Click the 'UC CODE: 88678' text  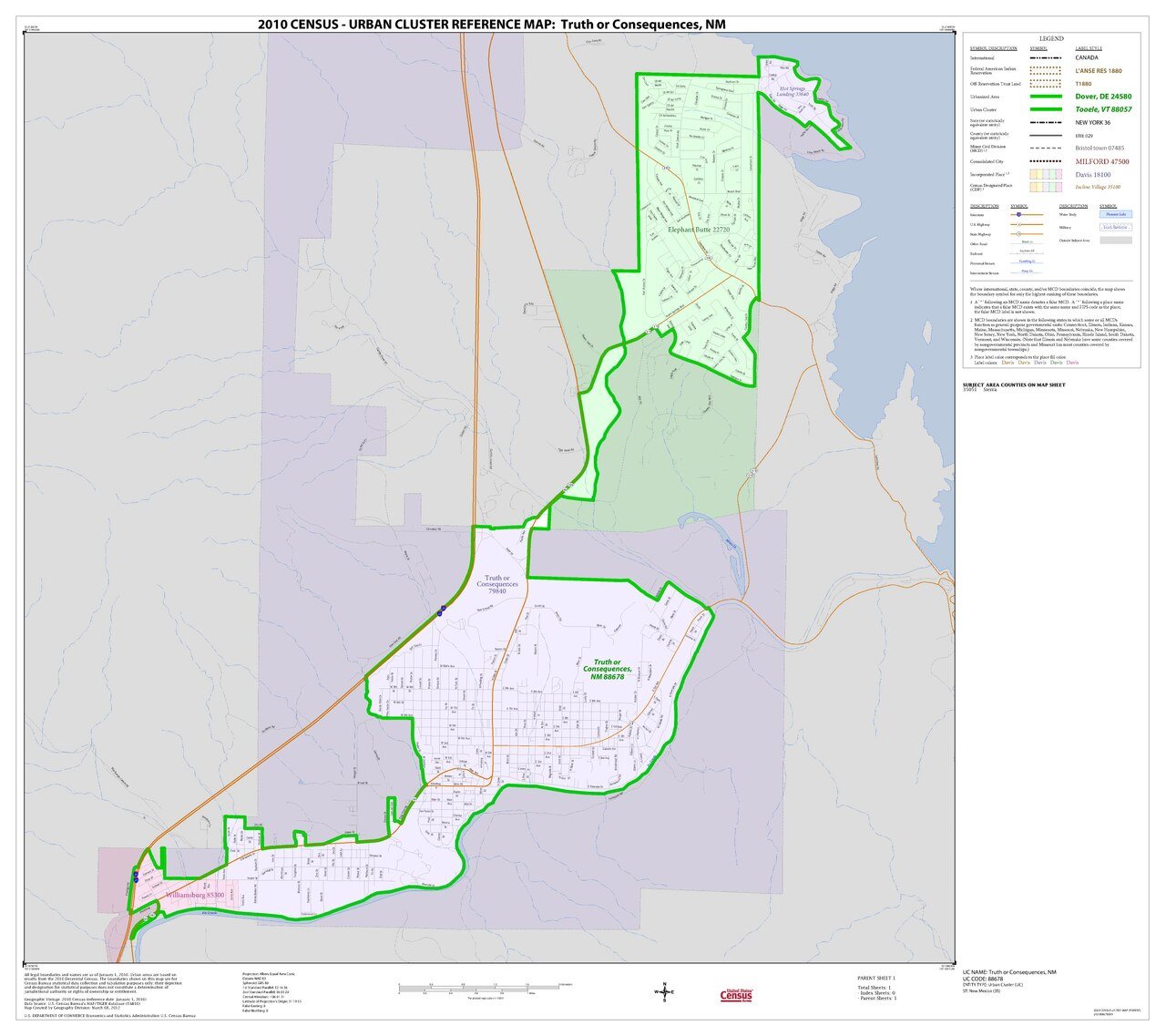point(982,979)
